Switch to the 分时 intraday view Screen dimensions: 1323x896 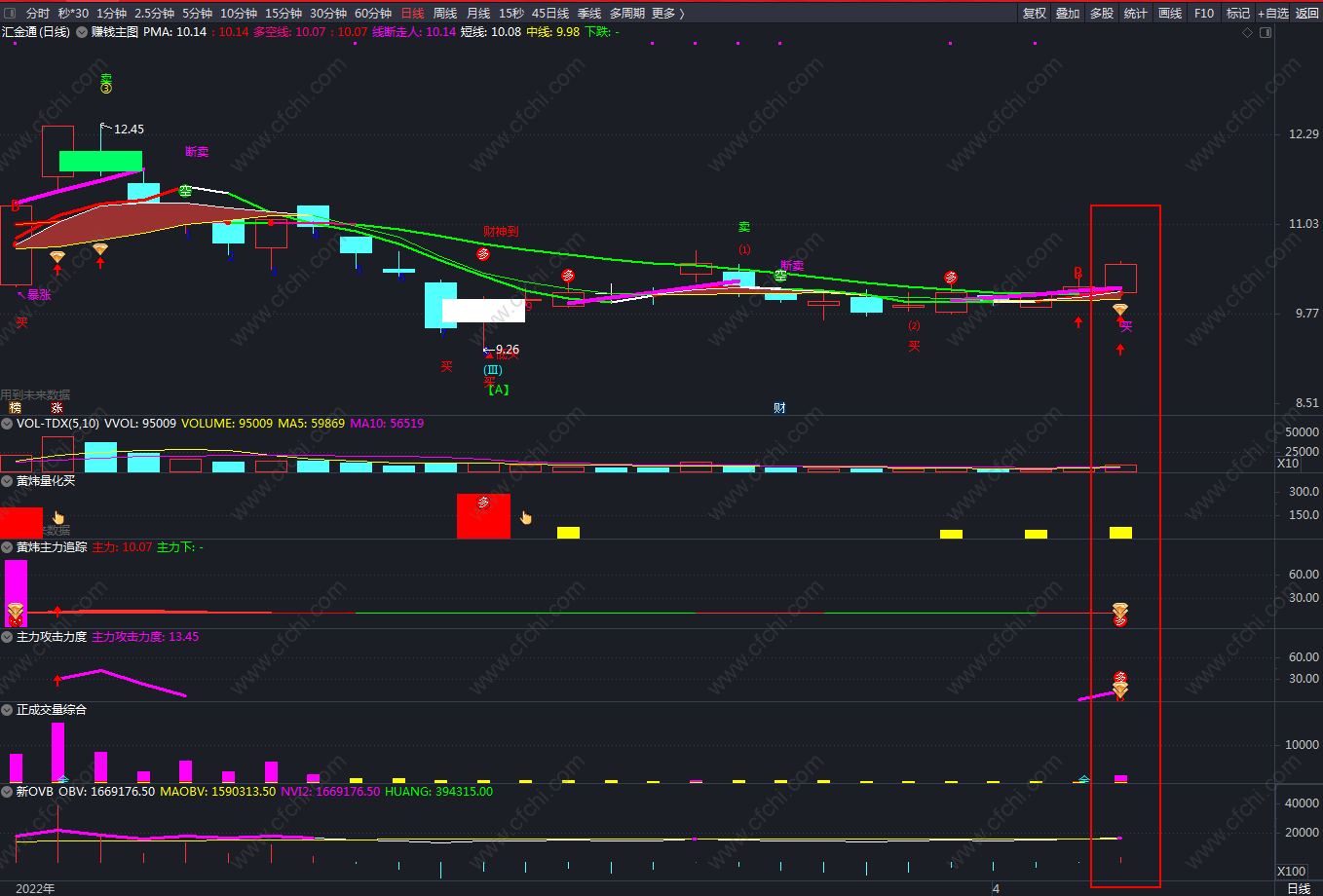click(38, 13)
